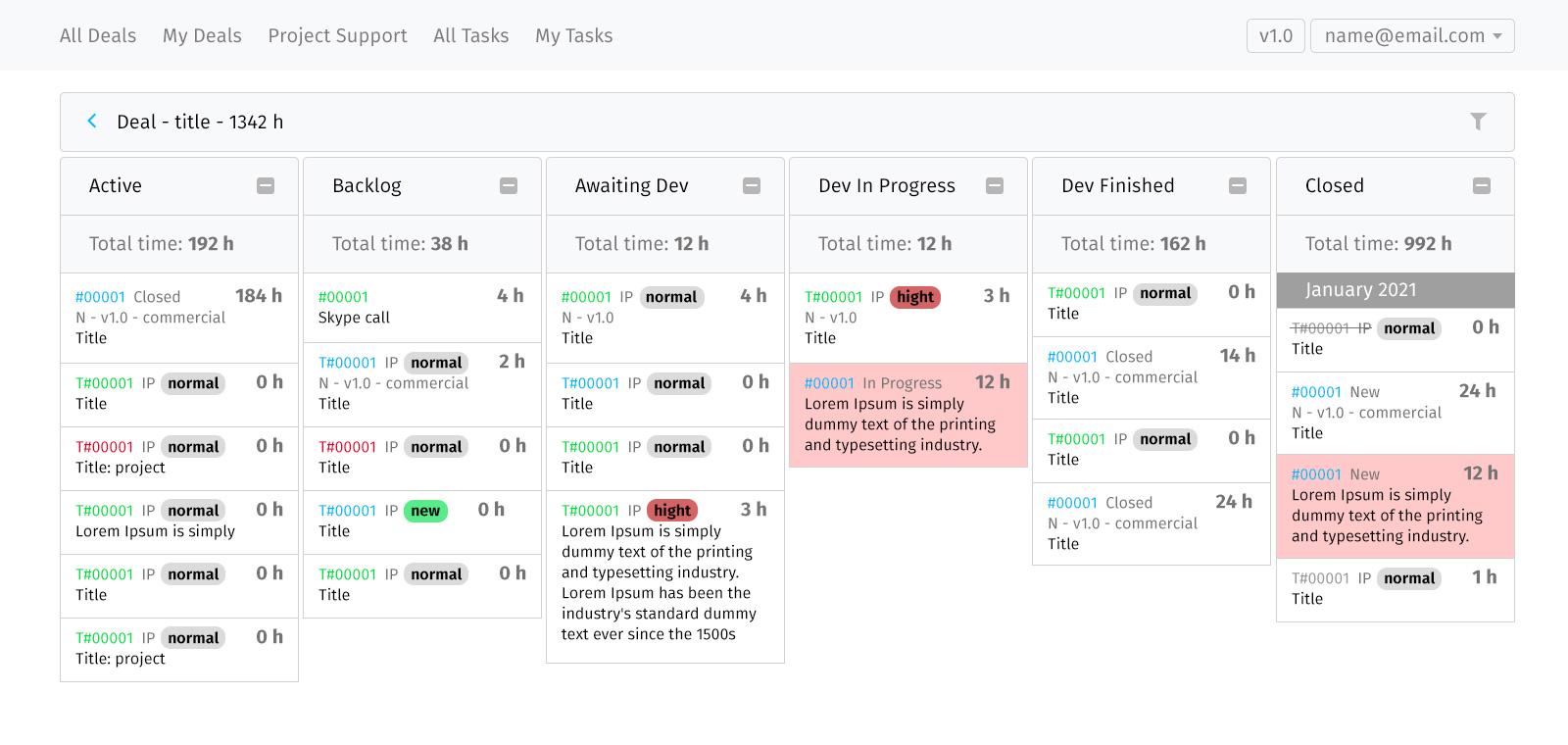Switch to My Tasks tab
The height and width of the screenshot is (745, 1568).
pyautogui.click(x=573, y=36)
